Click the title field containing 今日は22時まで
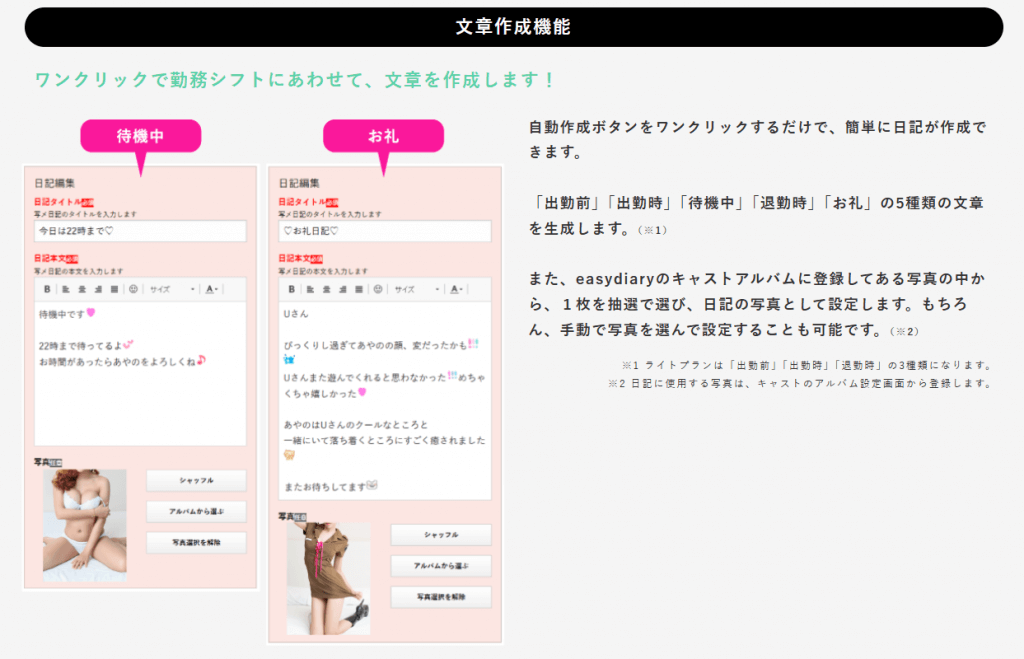The height and width of the screenshot is (659, 1024). pos(140,231)
